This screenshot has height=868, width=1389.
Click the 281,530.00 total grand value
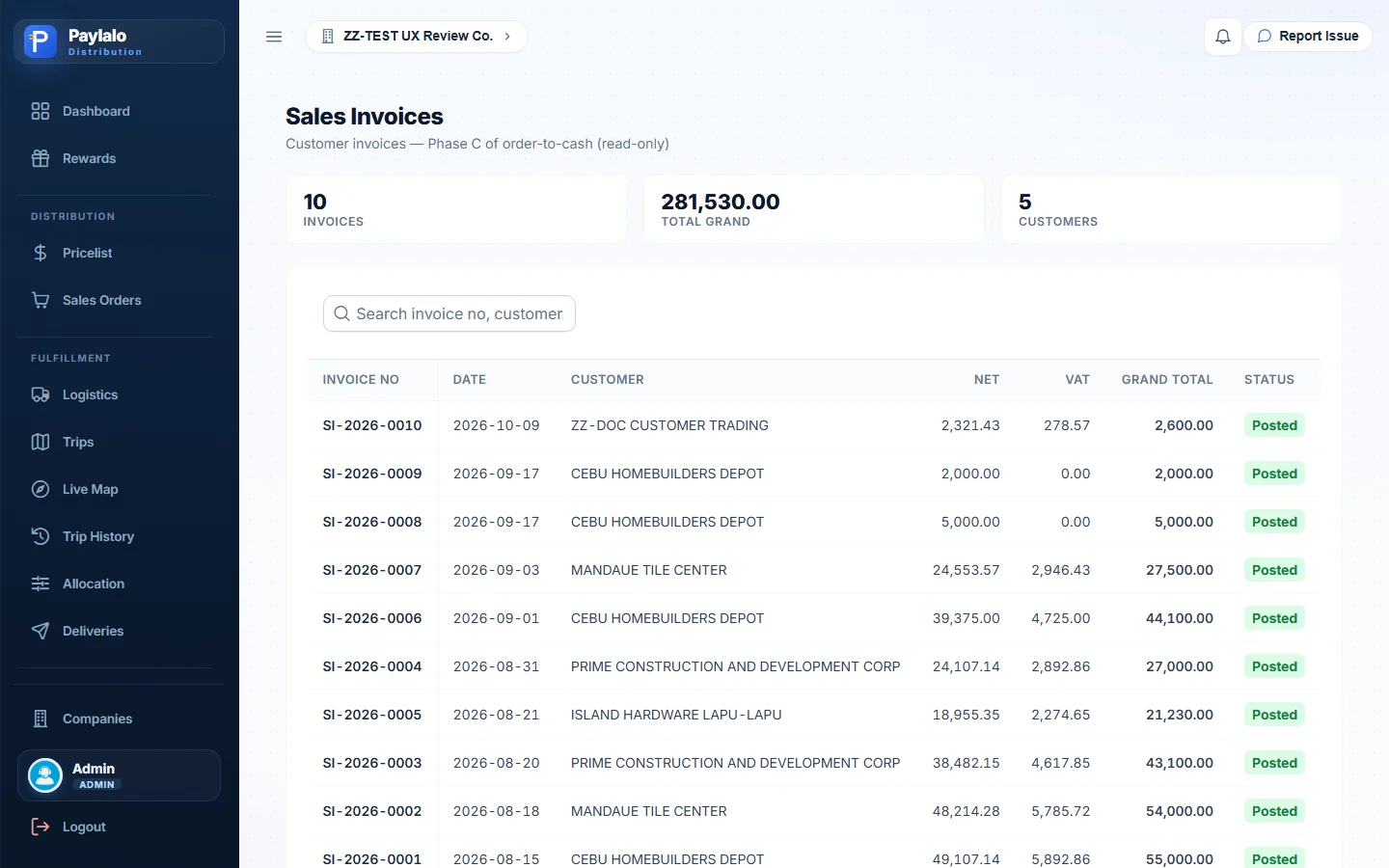[721, 202]
